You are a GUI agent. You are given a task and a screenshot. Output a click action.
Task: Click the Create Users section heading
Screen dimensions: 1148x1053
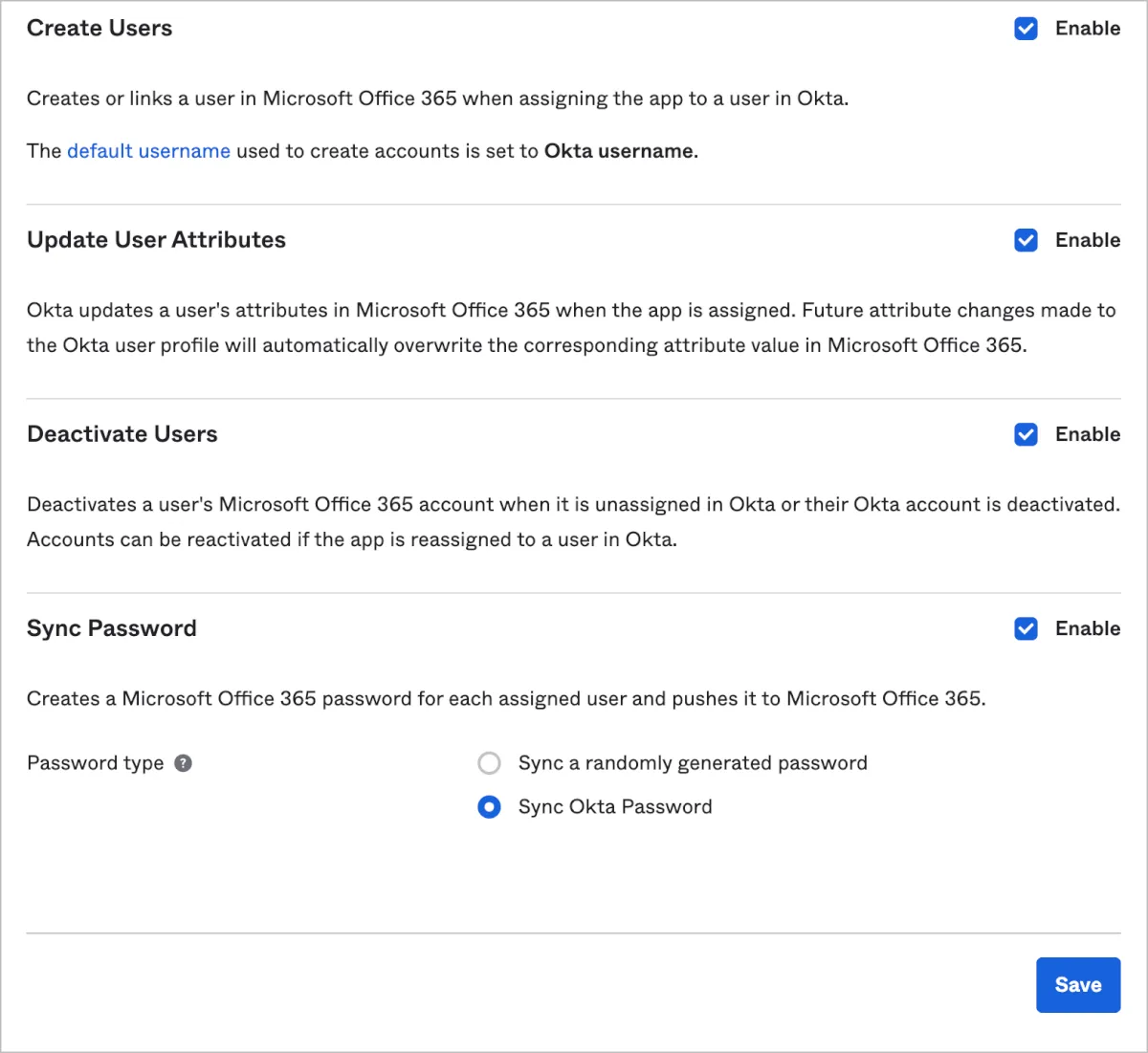(99, 29)
